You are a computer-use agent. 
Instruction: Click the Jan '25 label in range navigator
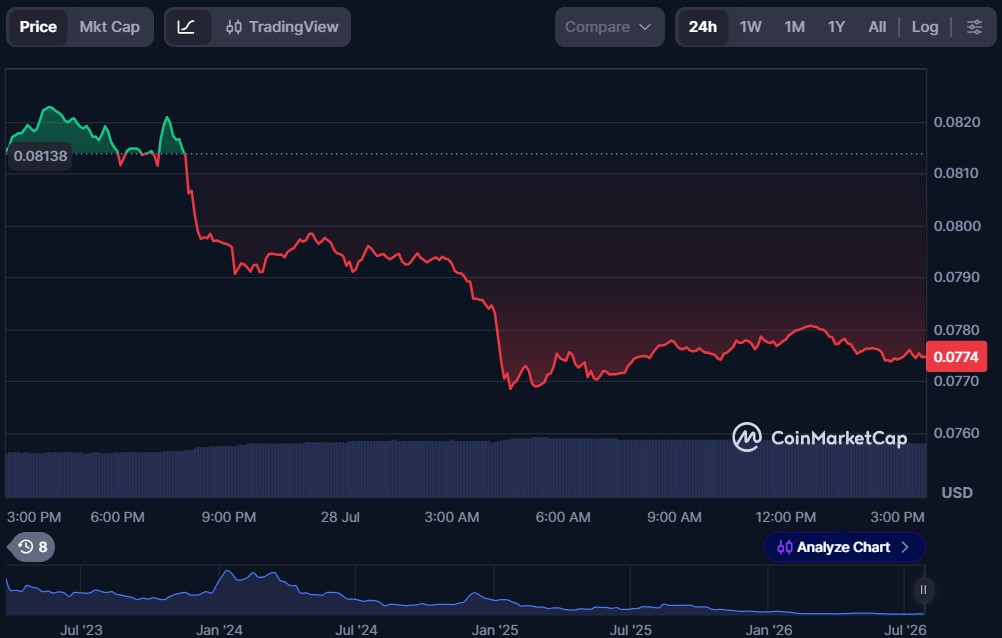[495, 630]
